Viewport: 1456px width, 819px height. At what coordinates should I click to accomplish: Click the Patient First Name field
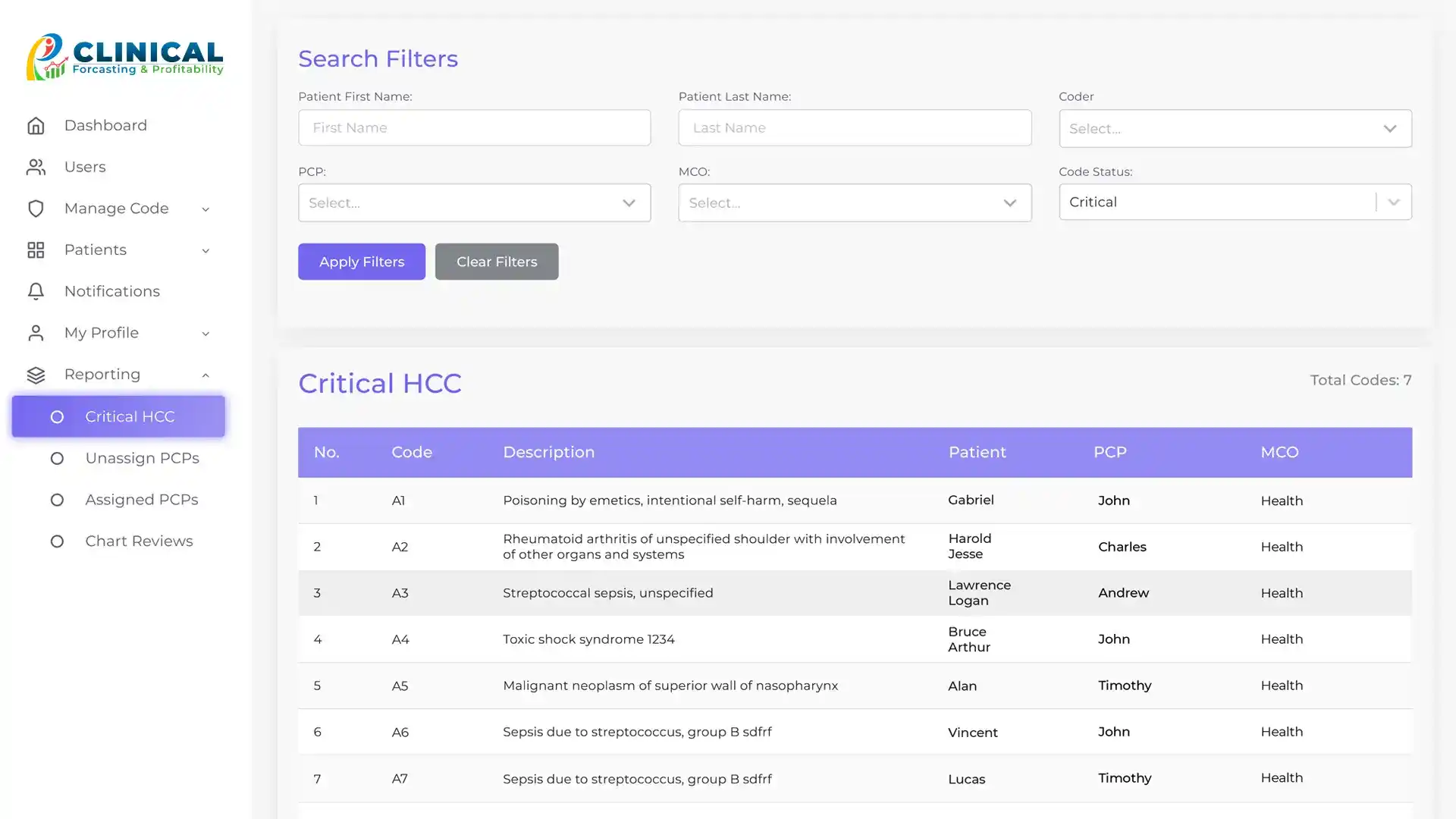point(474,128)
